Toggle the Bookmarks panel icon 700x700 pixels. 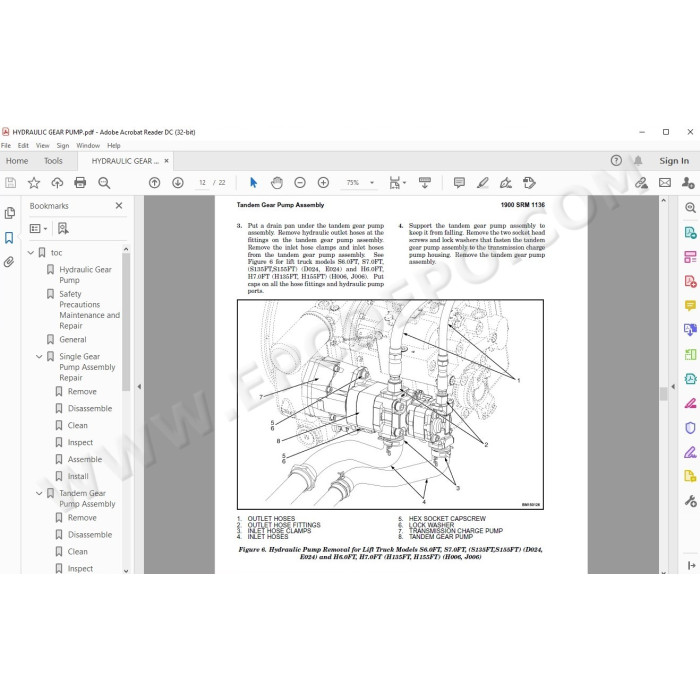pos(9,238)
